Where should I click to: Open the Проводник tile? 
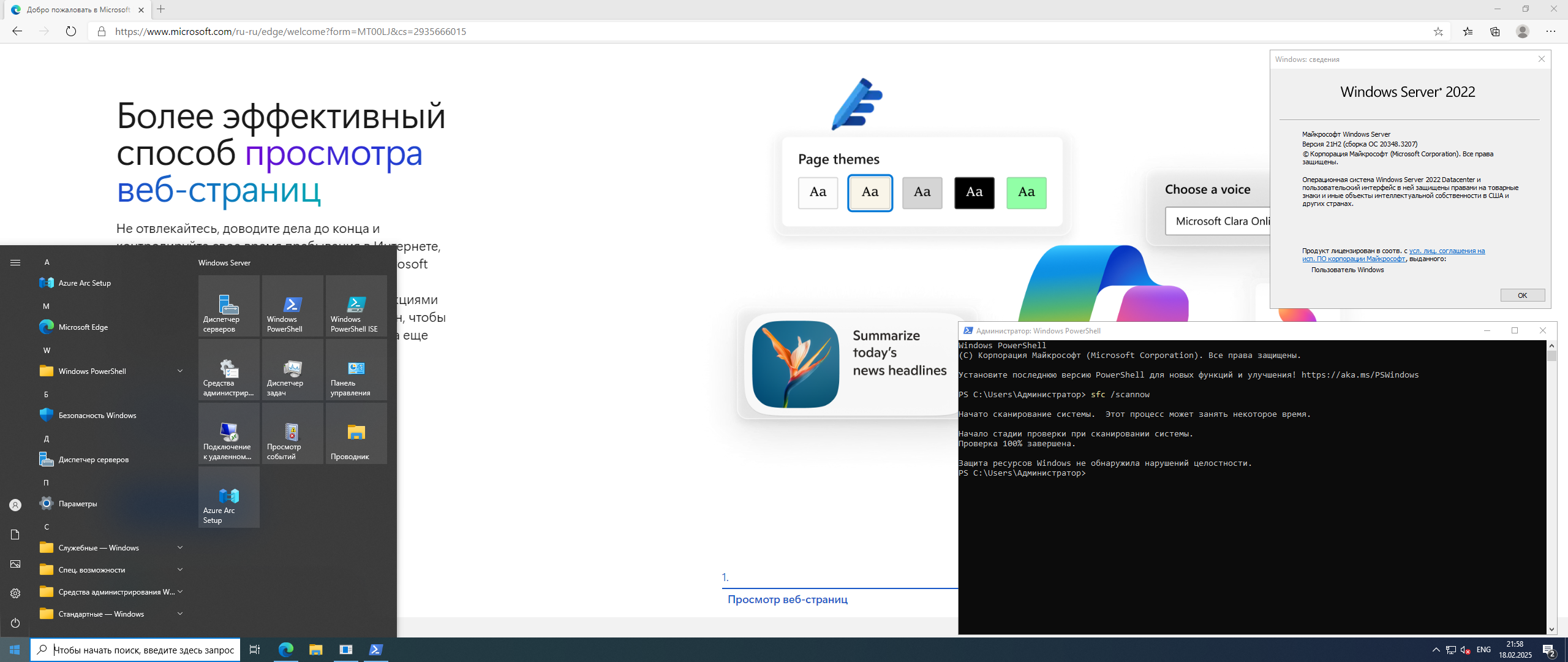point(356,433)
